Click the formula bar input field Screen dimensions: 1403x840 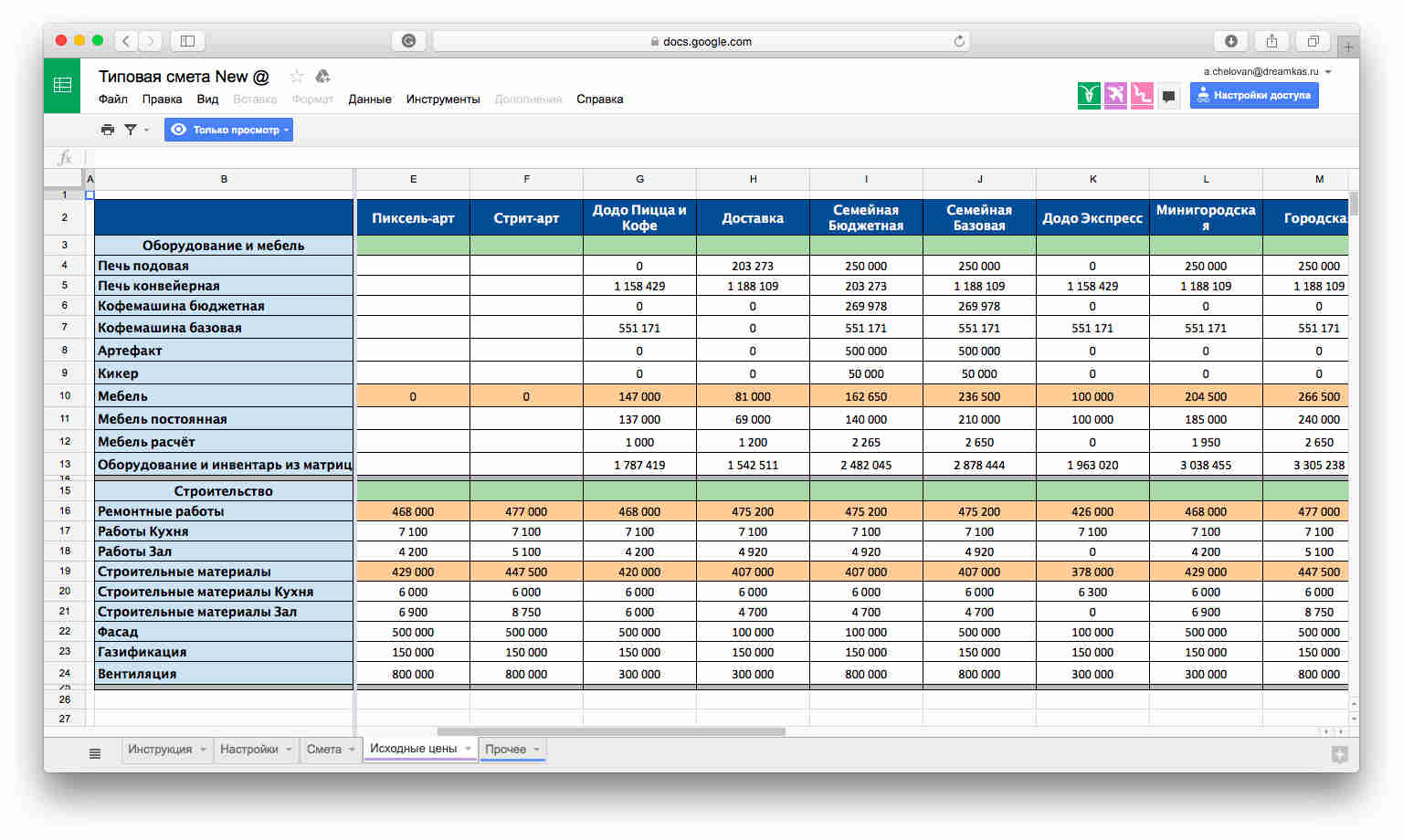pos(722,158)
